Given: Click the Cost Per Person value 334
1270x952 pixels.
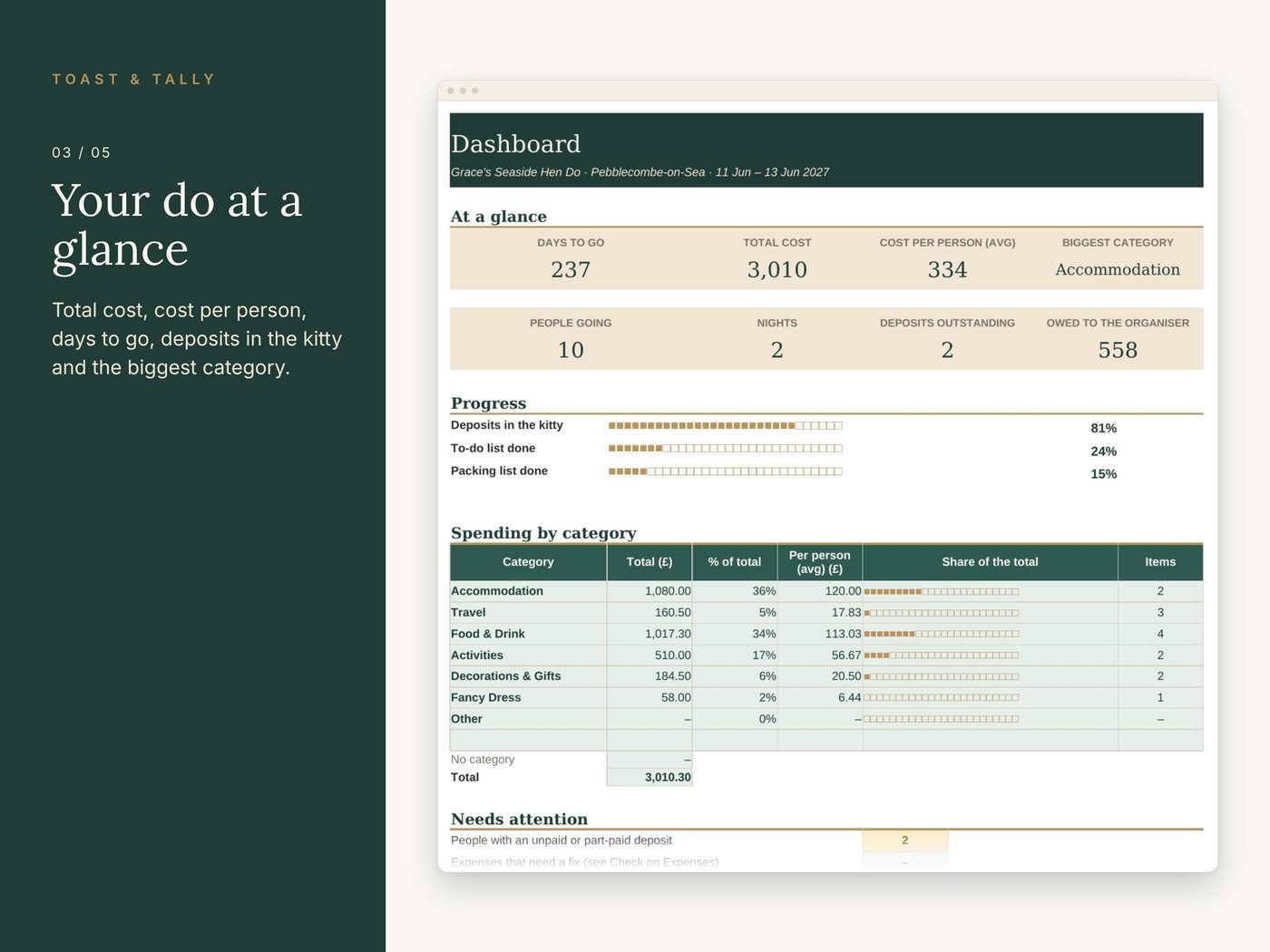Looking at the screenshot, I should click(x=947, y=269).
